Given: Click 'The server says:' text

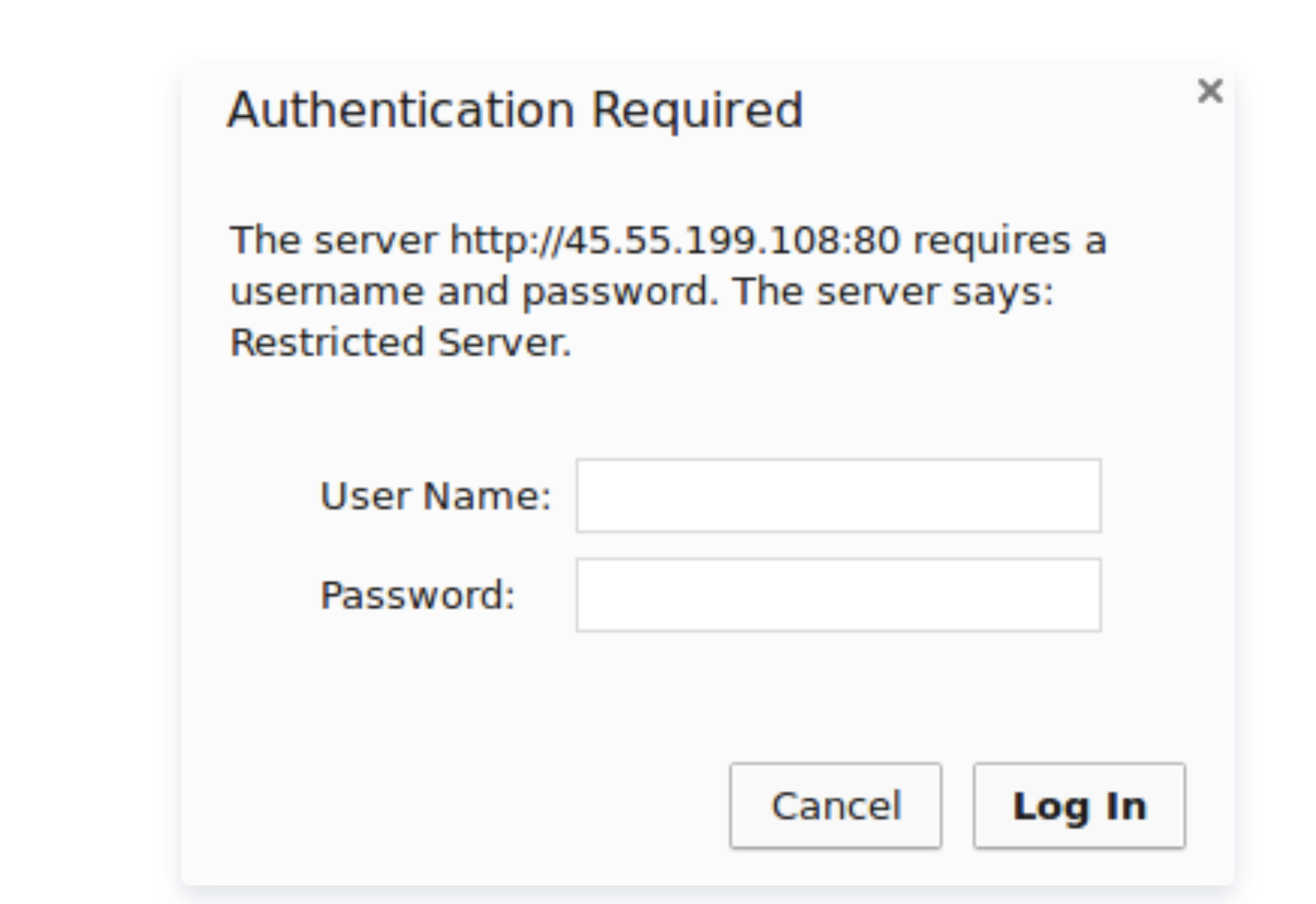Looking at the screenshot, I should click(892, 292).
